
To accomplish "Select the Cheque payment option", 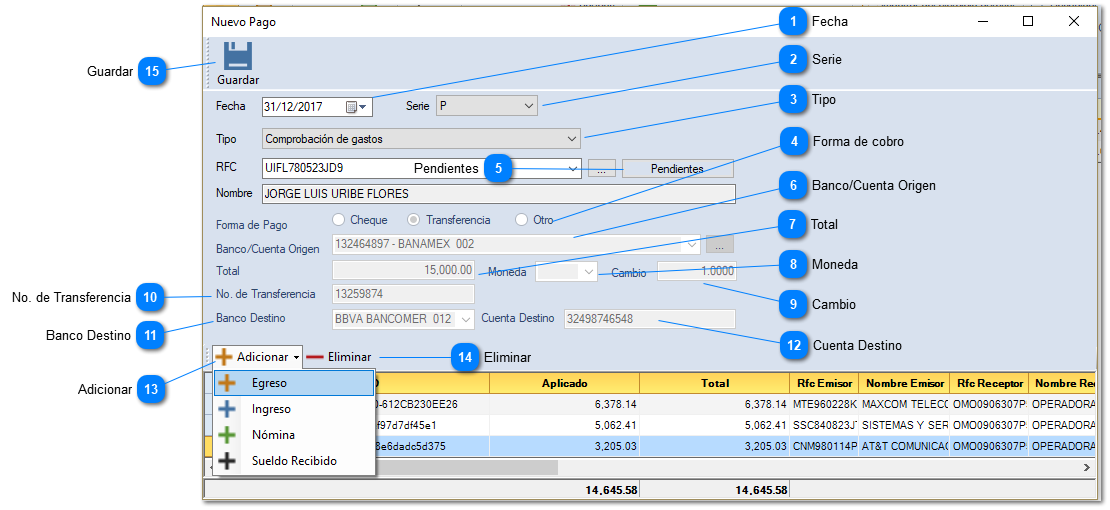I will (339, 220).
